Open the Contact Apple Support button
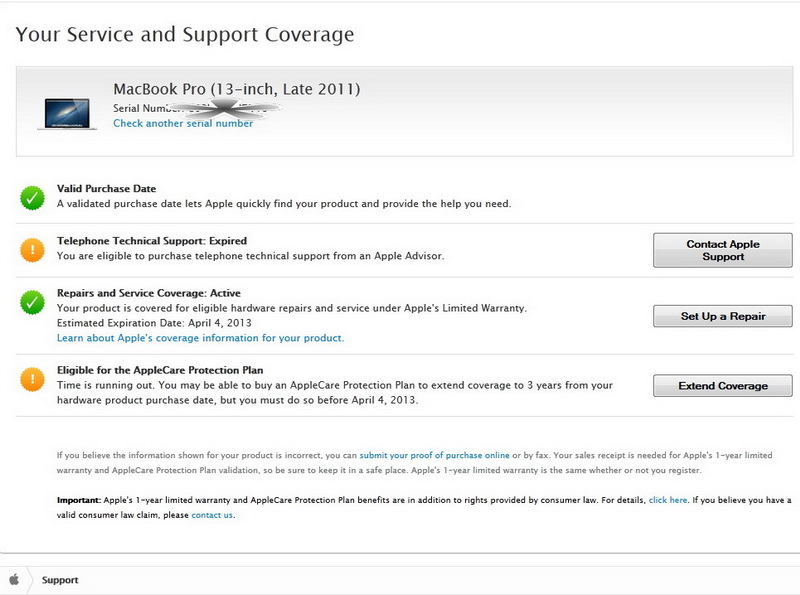 (722, 251)
